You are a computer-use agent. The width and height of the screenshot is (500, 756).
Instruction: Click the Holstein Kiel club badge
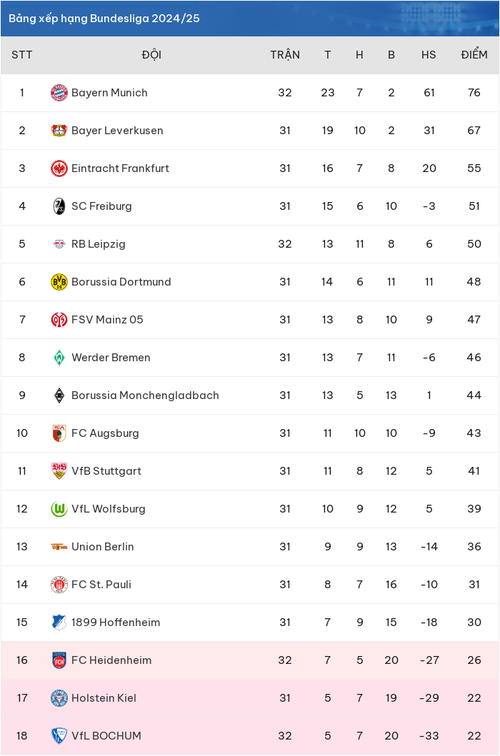59,698
